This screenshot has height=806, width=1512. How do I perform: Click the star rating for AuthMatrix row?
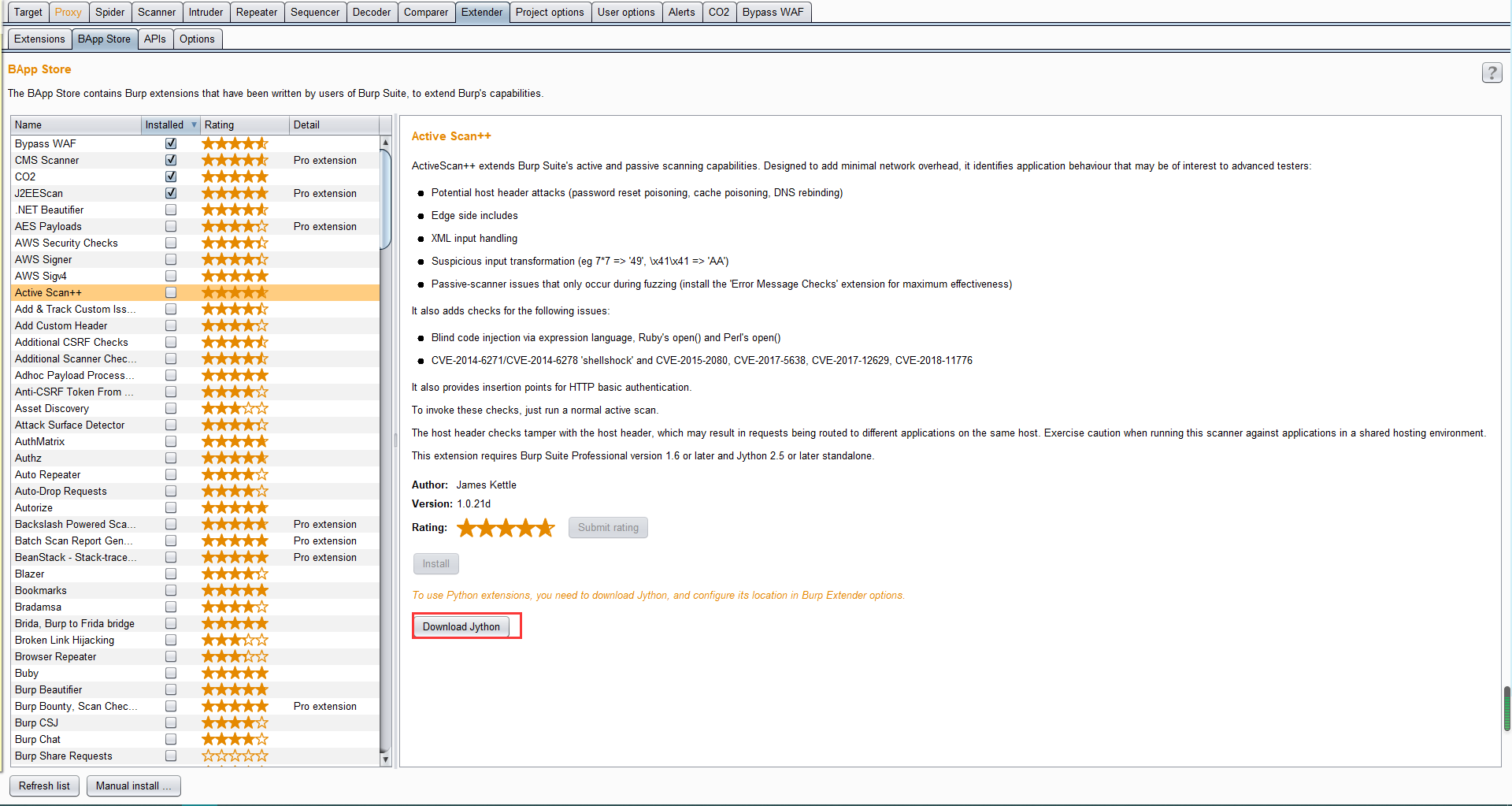pos(235,441)
